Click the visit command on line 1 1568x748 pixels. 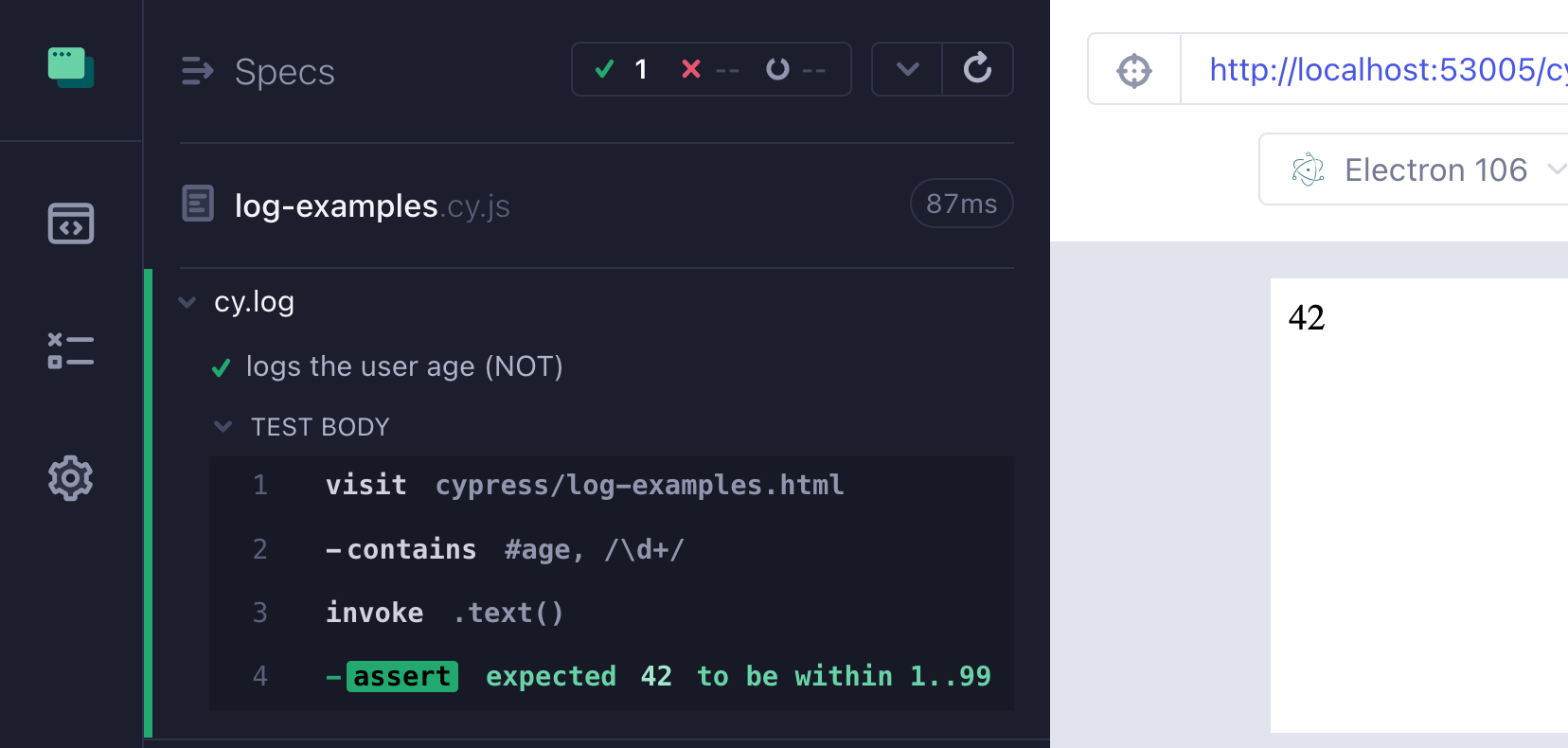tap(365, 484)
